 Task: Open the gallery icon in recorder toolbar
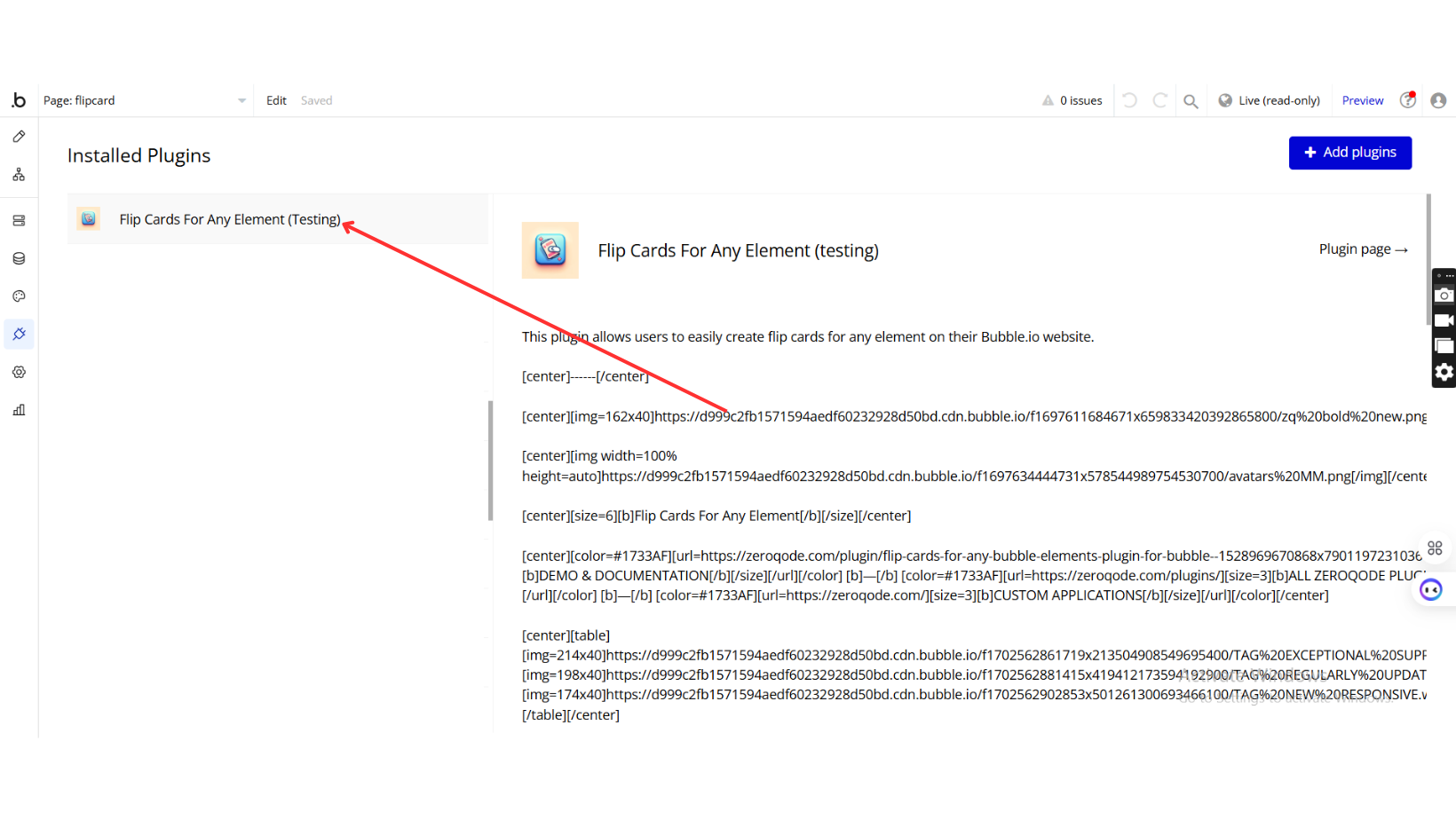pyautogui.click(x=1444, y=346)
